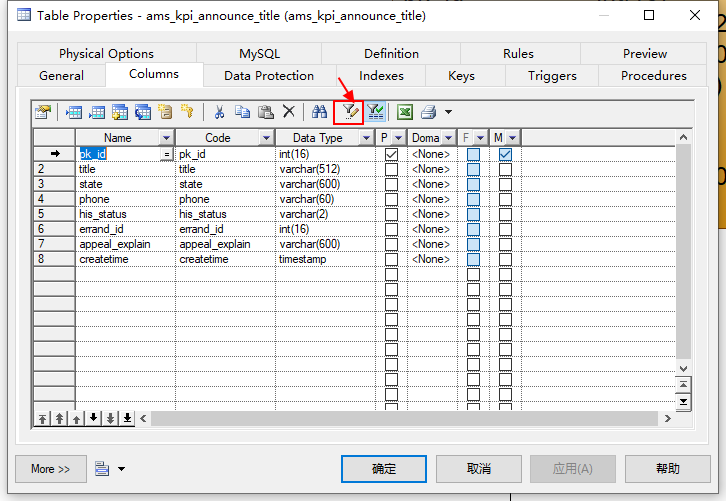Open the M column header dropdown

tap(513, 138)
